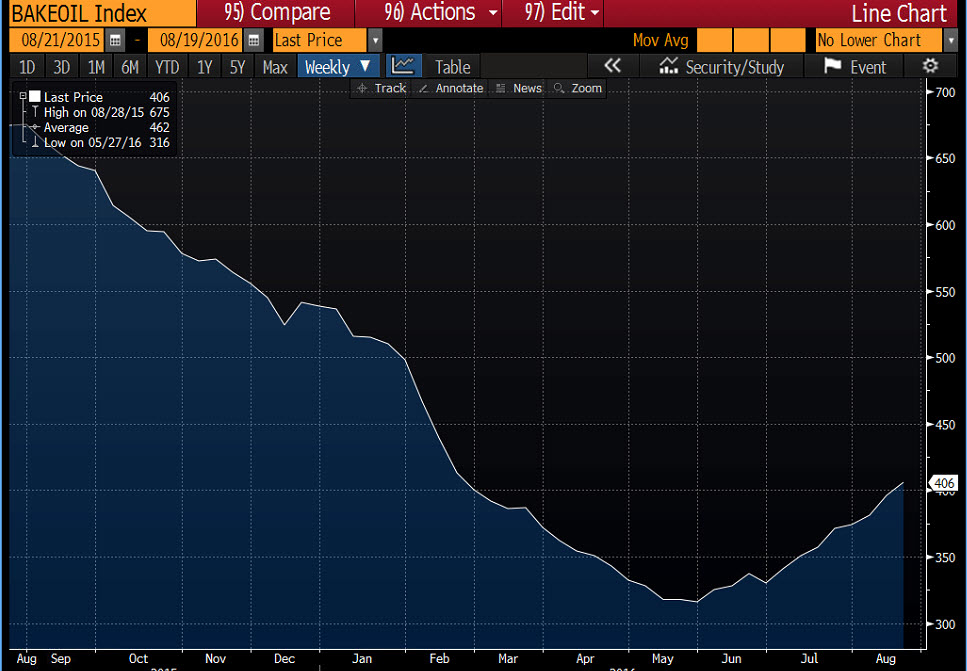
Task: Open chart settings gear icon
Action: coord(930,66)
